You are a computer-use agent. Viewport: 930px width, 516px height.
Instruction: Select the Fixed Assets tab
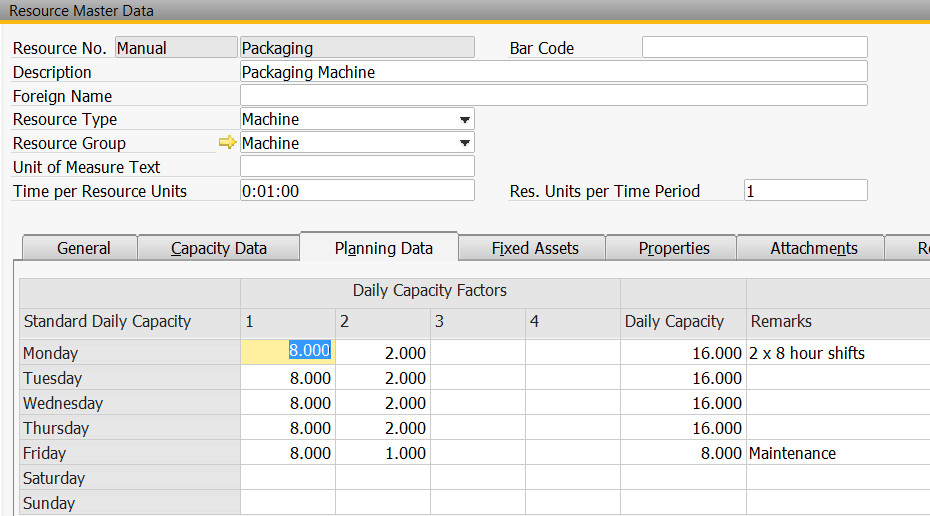click(x=535, y=248)
